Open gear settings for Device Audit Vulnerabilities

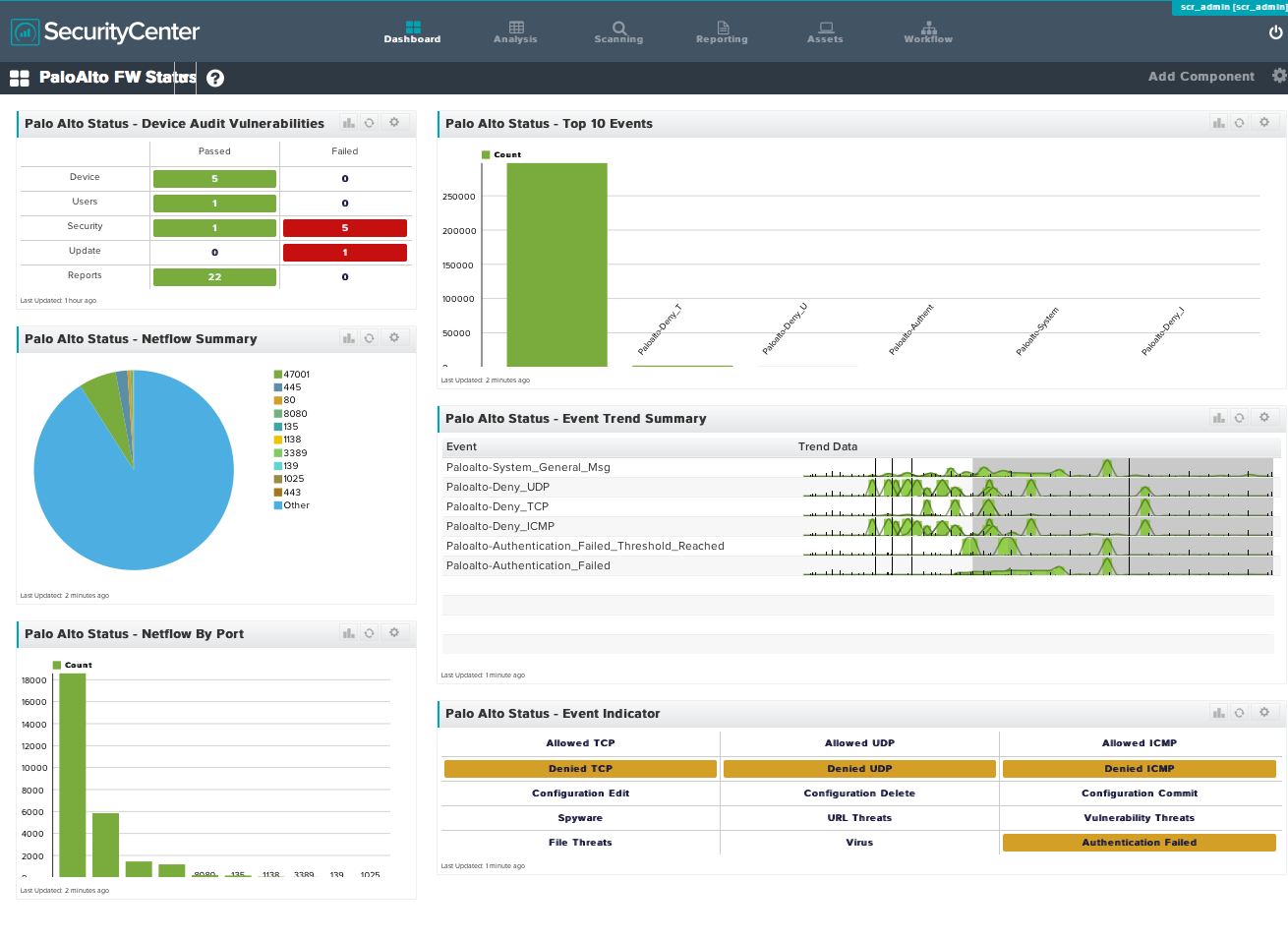[x=394, y=123]
